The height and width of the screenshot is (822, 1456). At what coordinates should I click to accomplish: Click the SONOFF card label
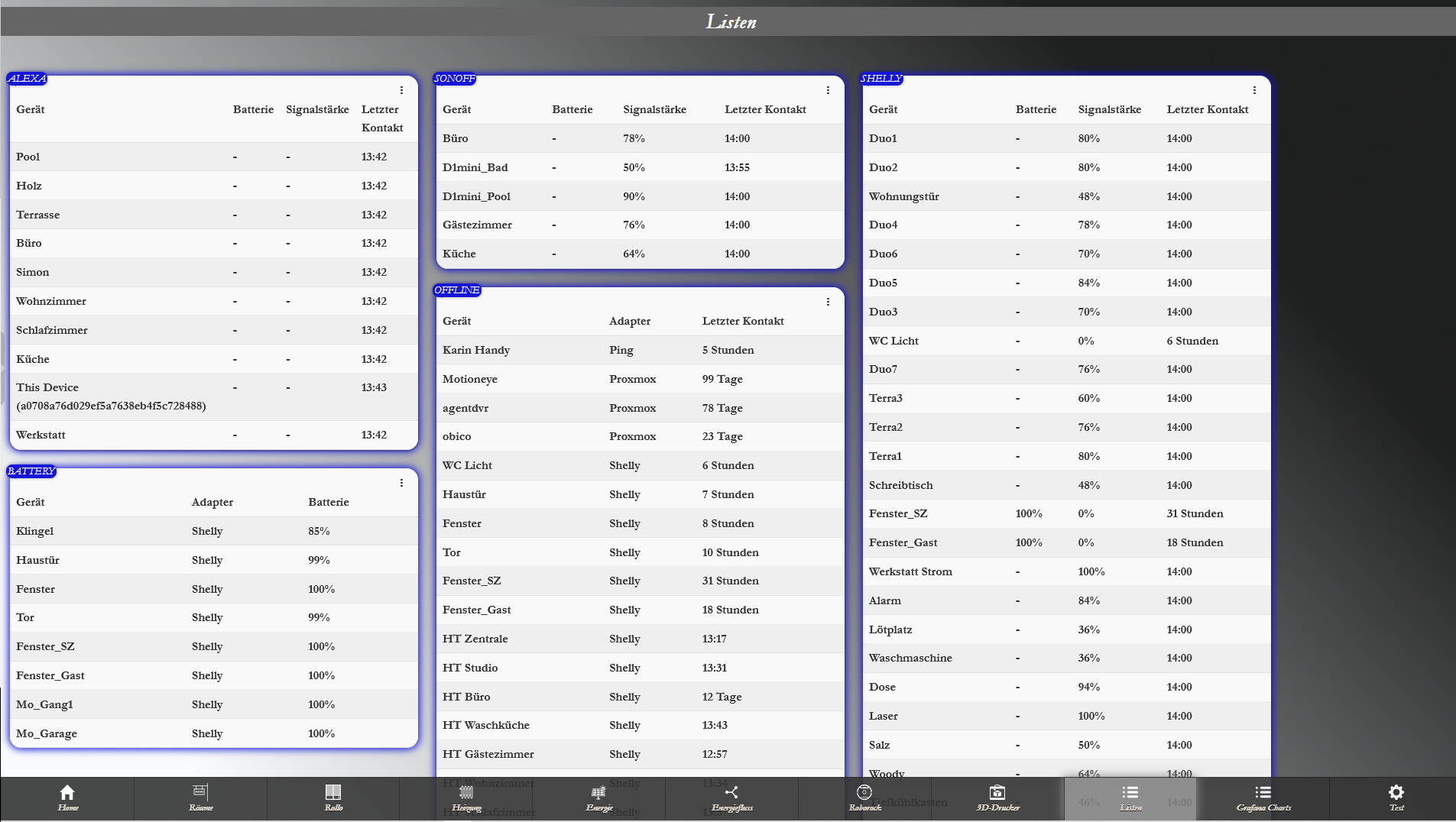click(x=455, y=78)
